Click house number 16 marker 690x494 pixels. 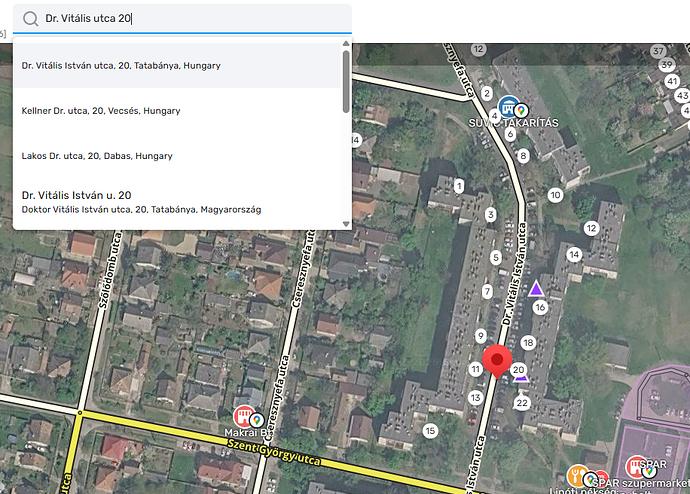pyautogui.click(x=540, y=307)
